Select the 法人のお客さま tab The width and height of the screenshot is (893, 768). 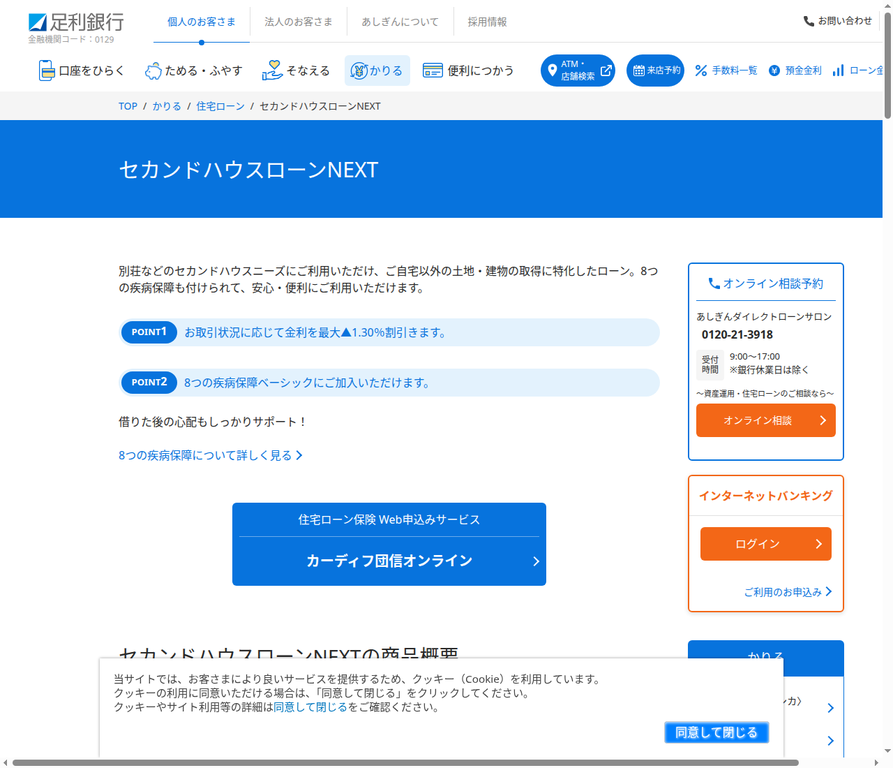click(298, 22)
